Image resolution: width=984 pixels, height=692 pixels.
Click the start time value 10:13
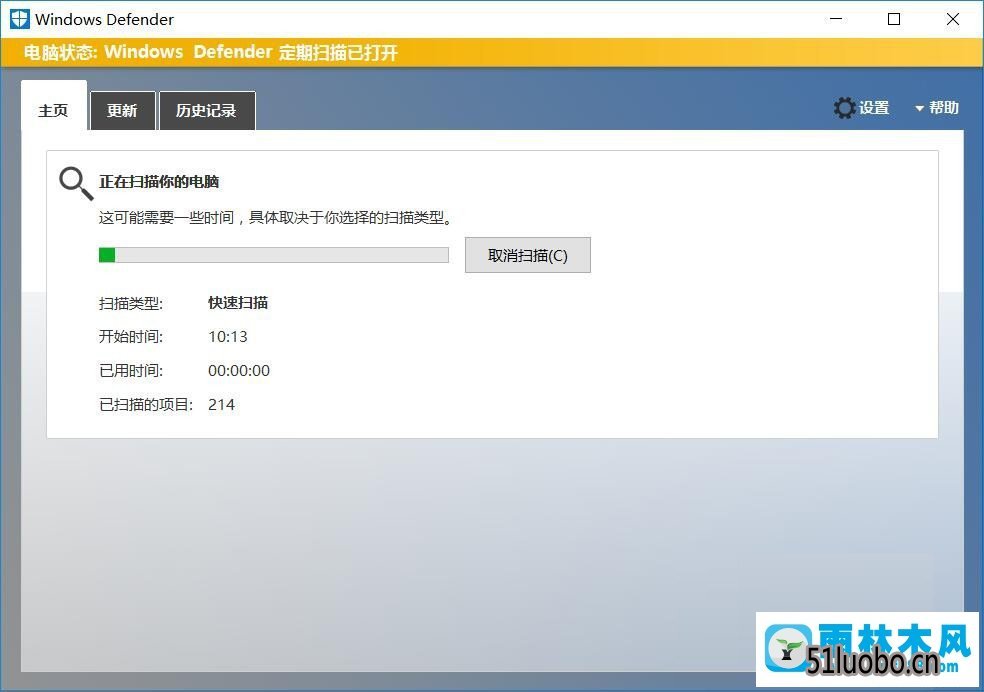[228, 337]
